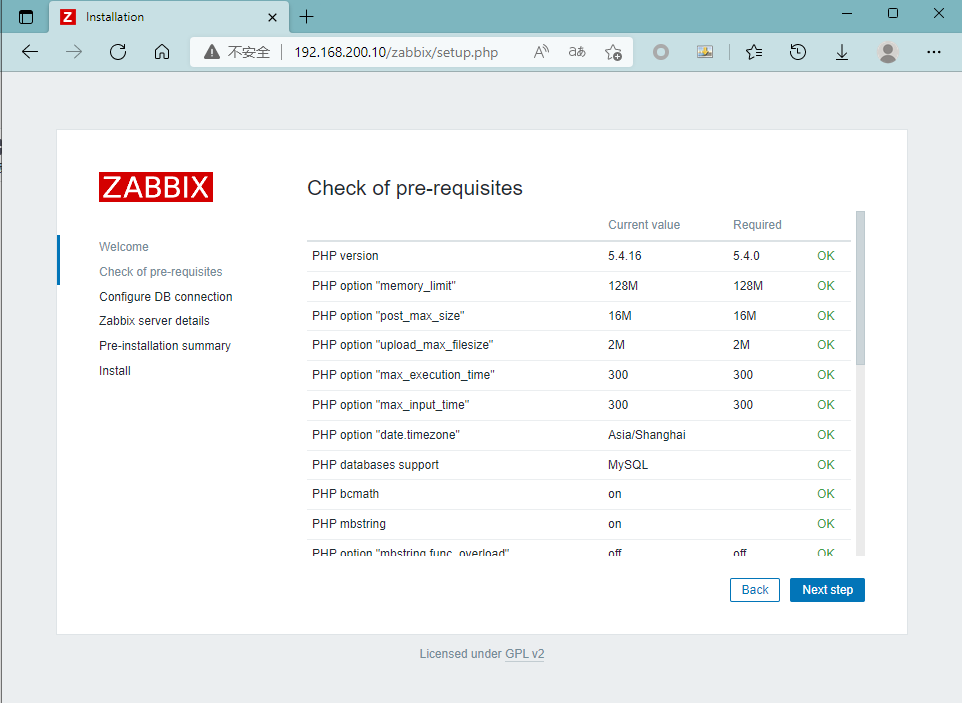Viewport: 962px width, 703px height.
Task: Open the GPL v2 license link
Action: (525, 654)
